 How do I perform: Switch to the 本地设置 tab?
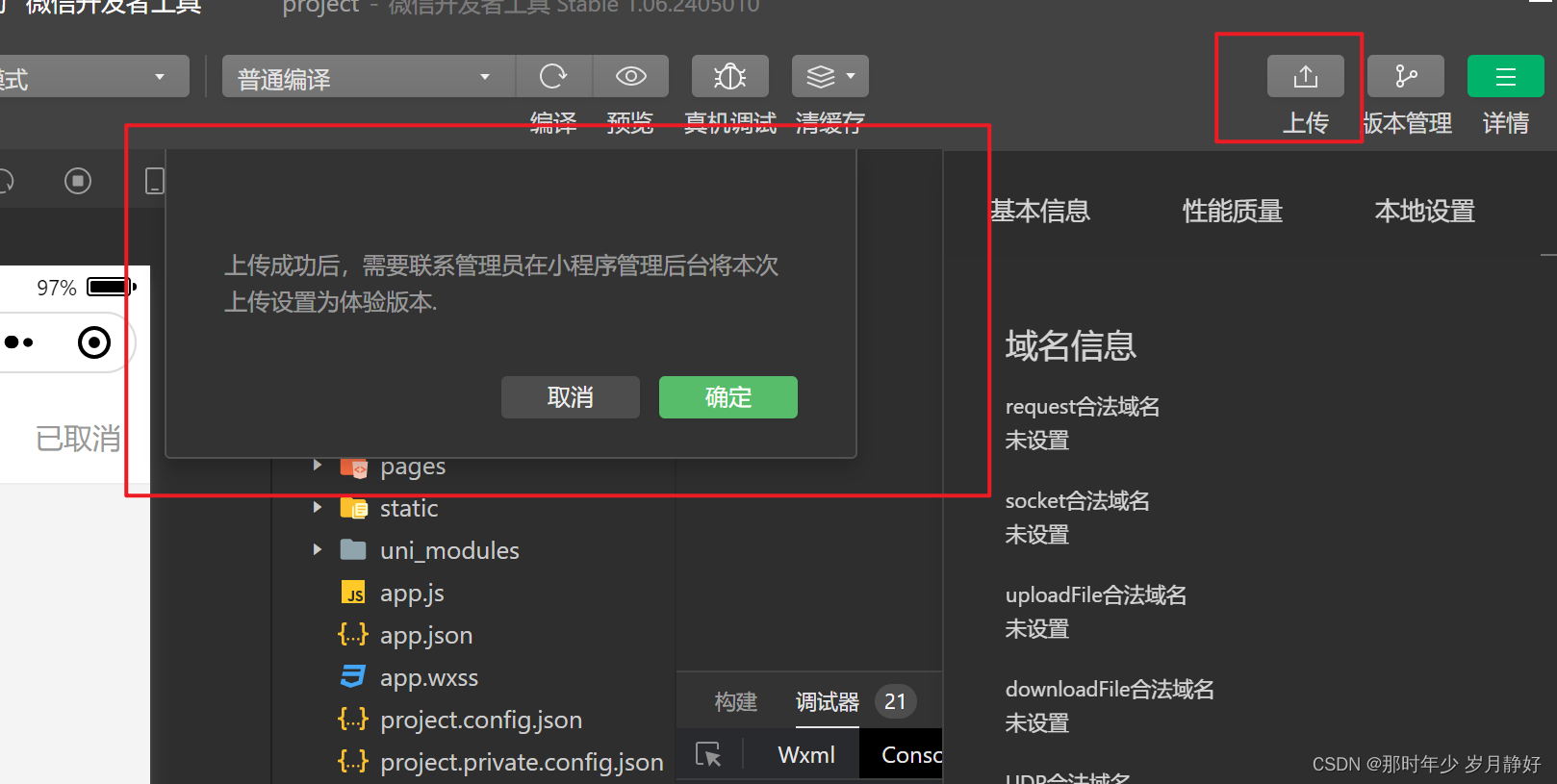pos(1425,211)
